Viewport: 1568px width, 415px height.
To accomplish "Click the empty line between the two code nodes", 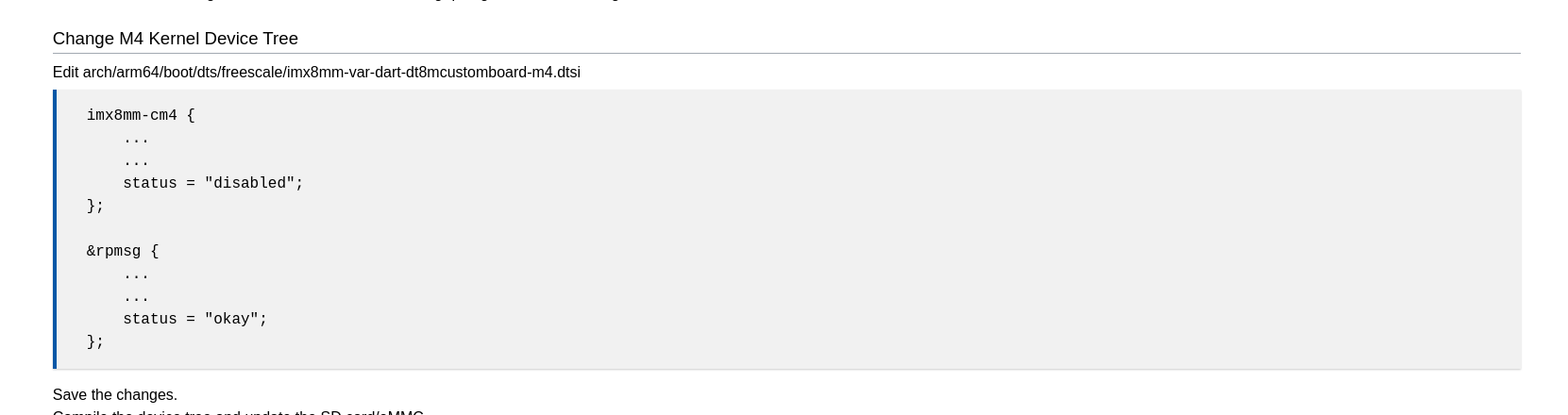I will coord(788,229).
